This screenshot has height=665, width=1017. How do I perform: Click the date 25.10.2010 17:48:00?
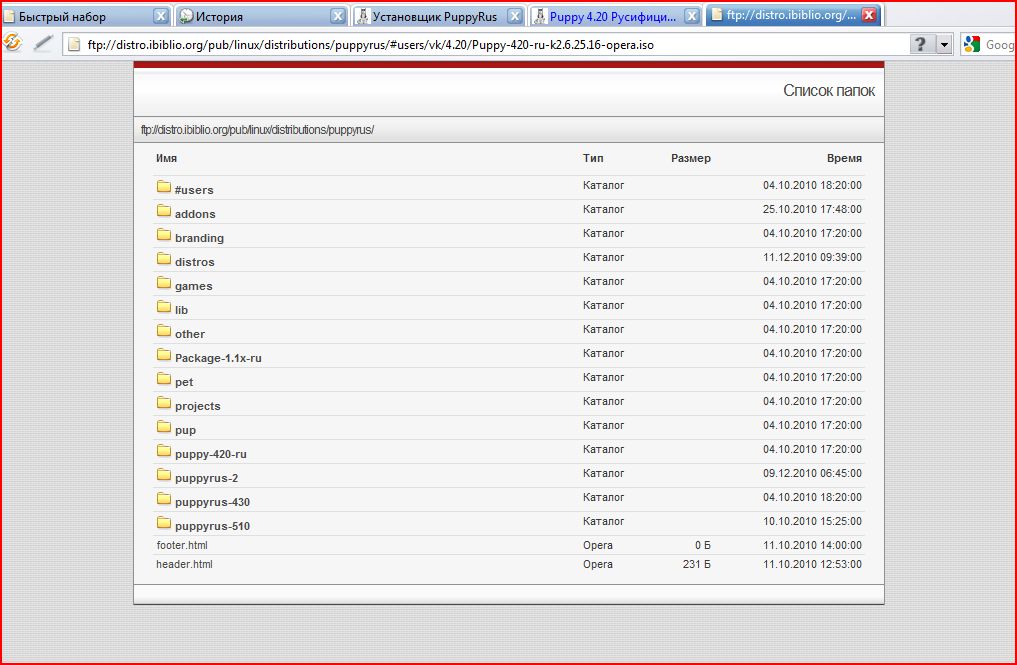[x=812, y=210]
